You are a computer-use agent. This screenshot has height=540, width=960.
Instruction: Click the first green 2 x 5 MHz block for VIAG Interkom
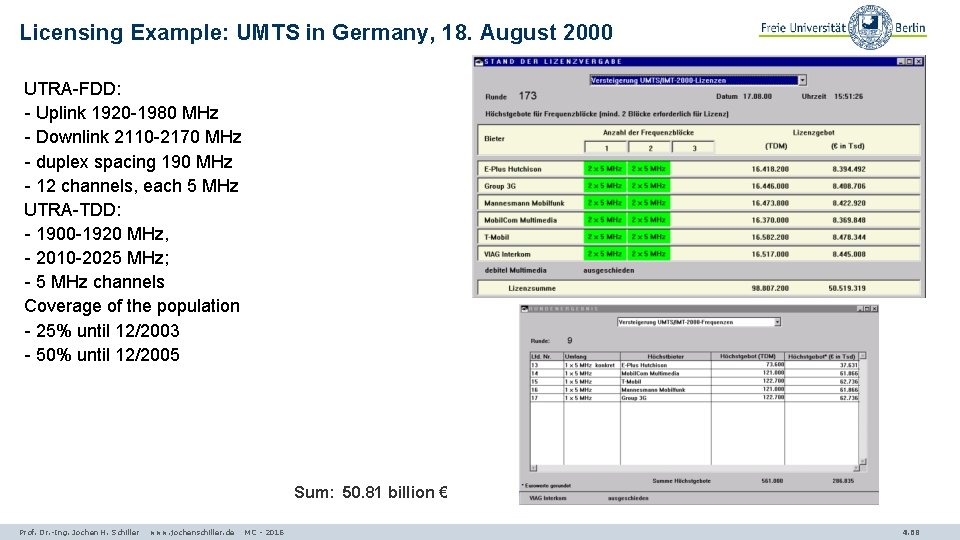[x=605, y=253]
